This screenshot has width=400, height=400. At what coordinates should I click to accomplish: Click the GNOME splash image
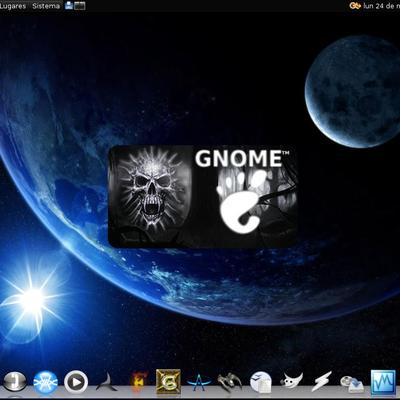coord(203,197)
